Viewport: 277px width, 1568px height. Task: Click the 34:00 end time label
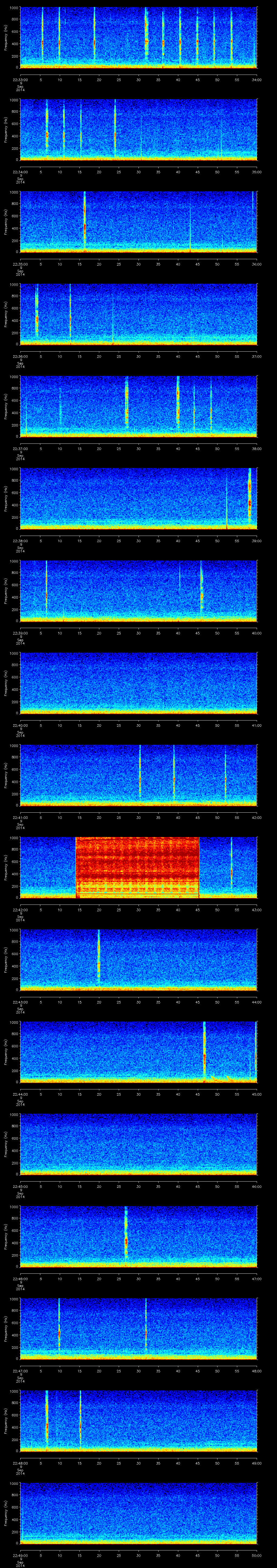pos(256,79)
